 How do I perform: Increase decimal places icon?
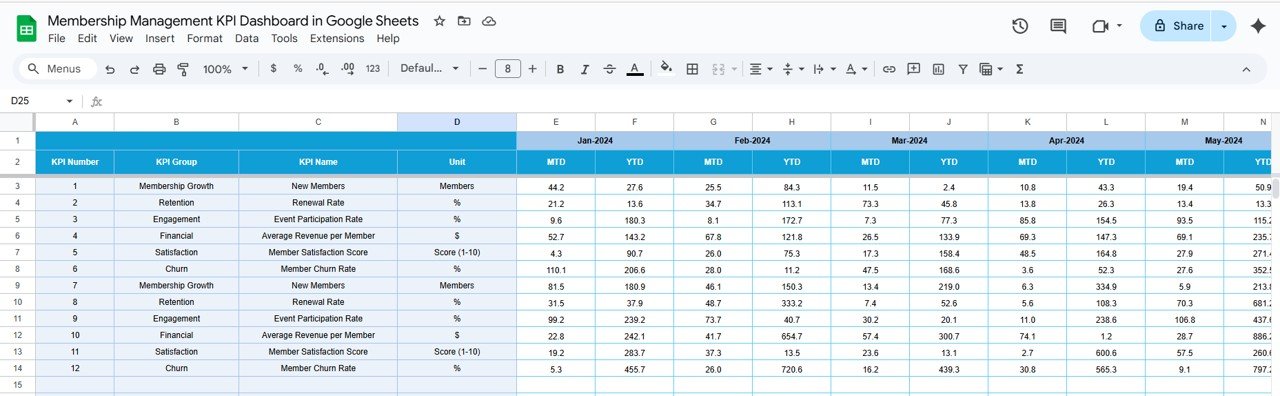347,69
